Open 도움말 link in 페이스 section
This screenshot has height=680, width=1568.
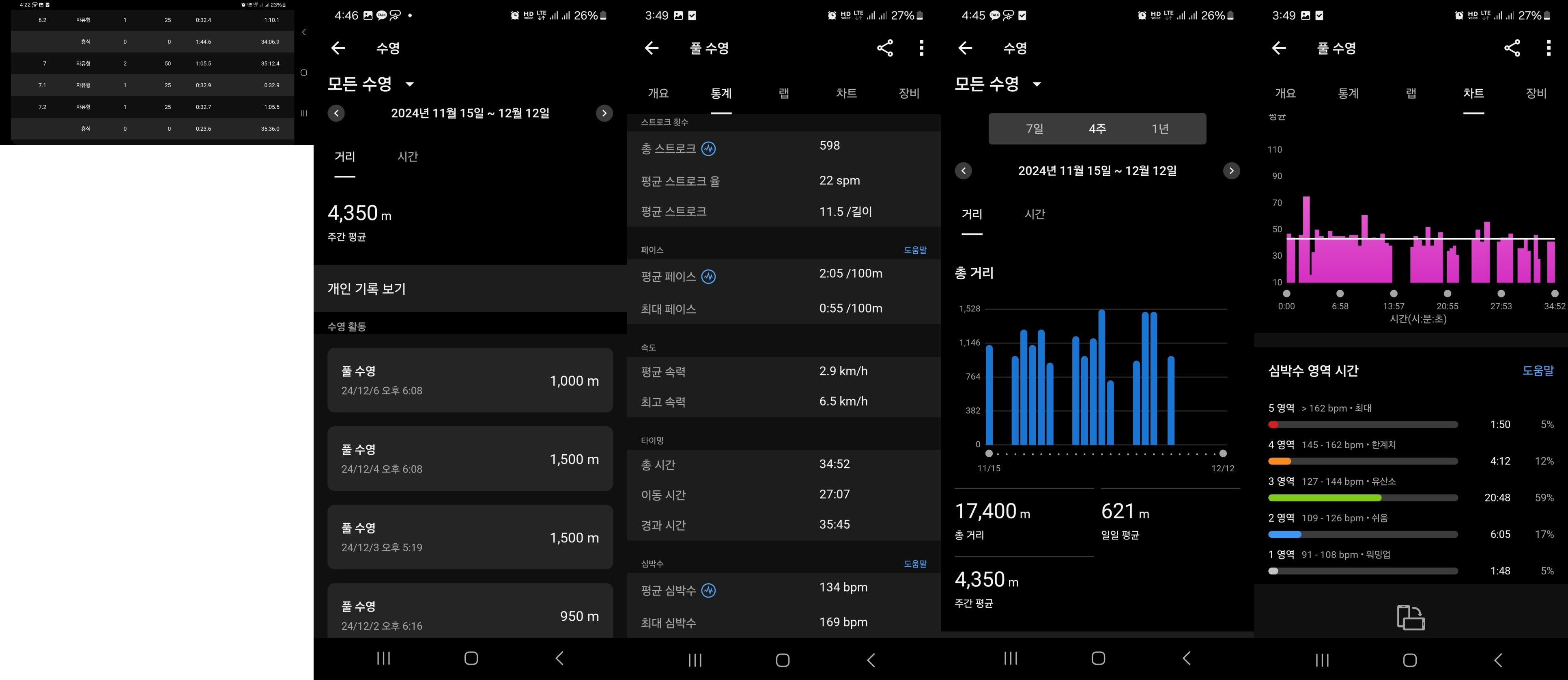(x=916, y=250)
